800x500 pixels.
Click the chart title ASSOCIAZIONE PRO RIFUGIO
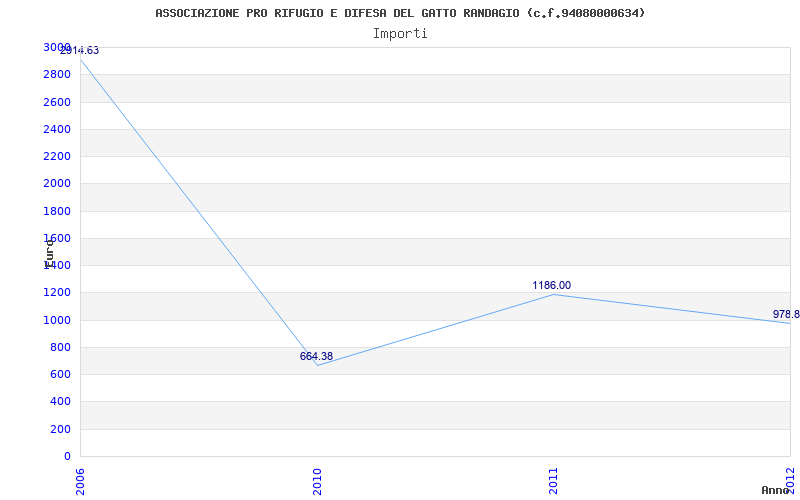tap(400, 13)
